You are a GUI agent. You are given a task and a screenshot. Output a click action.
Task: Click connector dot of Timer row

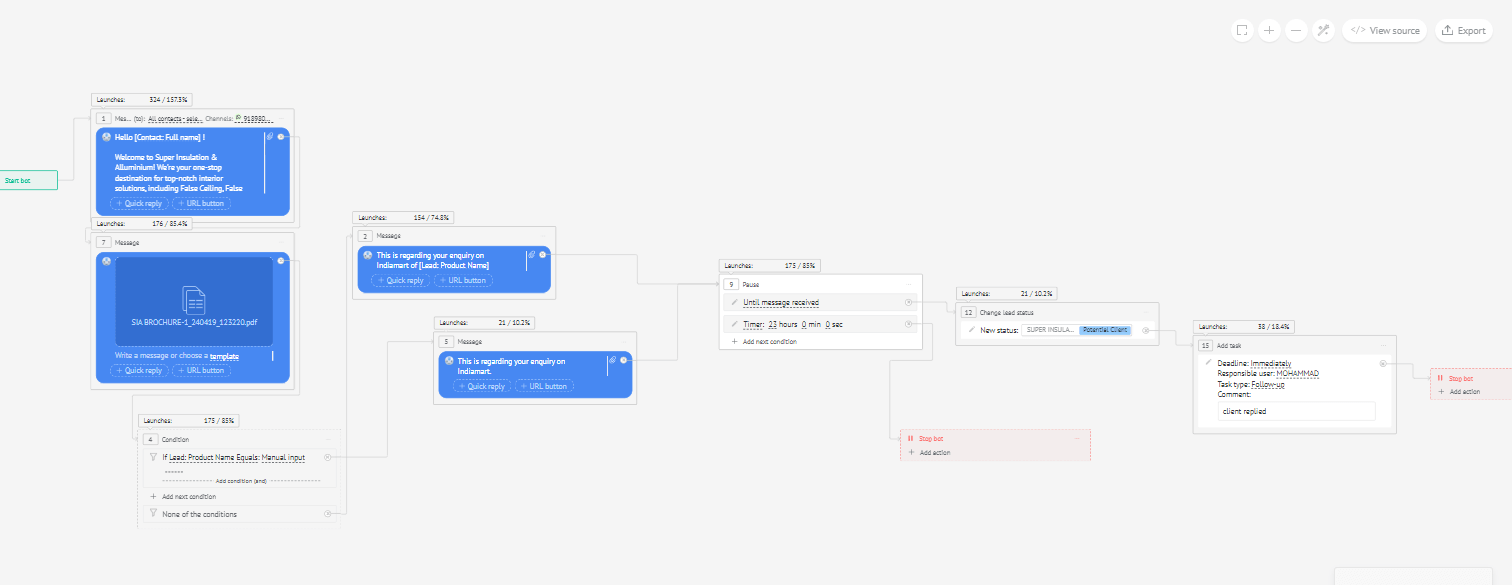point(908,324)
